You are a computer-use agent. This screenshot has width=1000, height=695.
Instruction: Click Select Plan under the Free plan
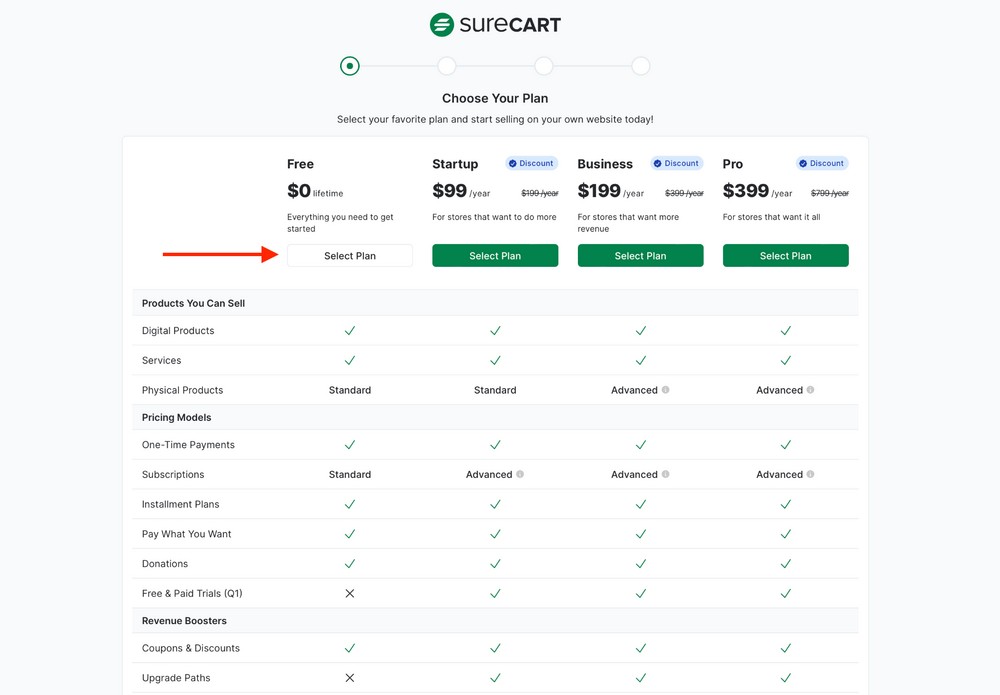click(x=349, y=255)
